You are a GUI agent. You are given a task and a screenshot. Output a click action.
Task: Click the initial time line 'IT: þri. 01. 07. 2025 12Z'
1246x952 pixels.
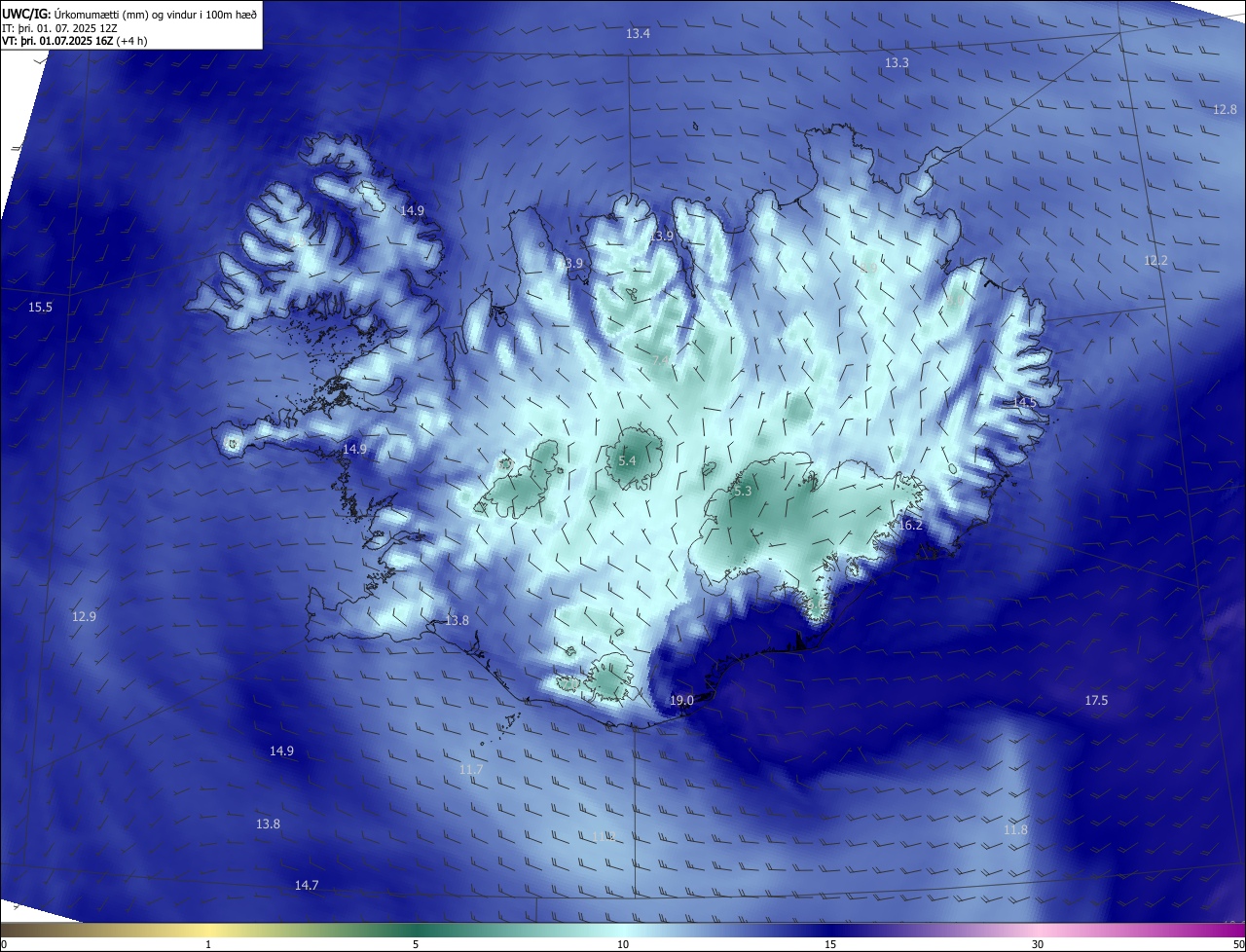tap(59, 27)
